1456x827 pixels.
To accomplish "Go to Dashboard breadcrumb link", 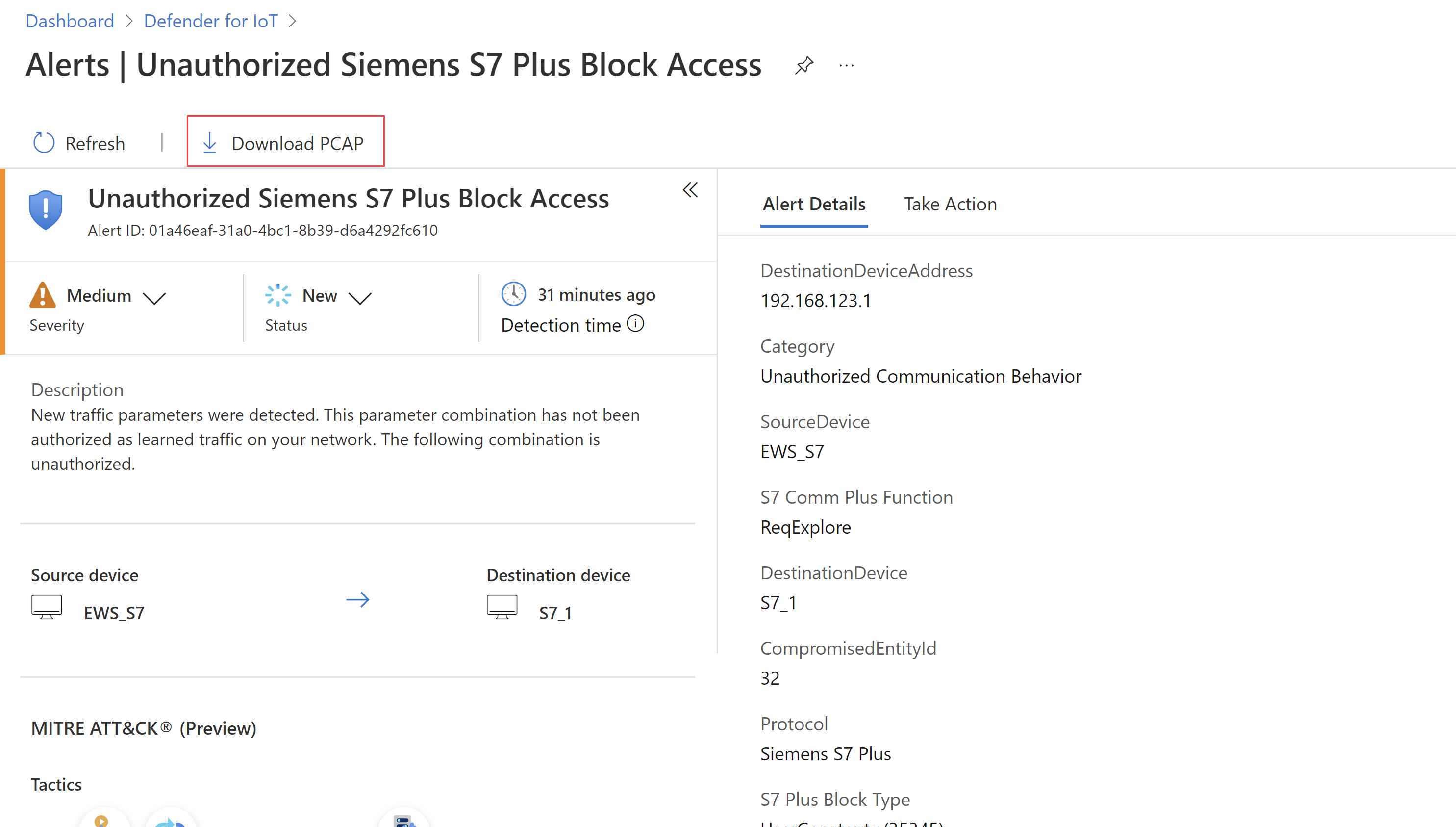I will point(70,21).
